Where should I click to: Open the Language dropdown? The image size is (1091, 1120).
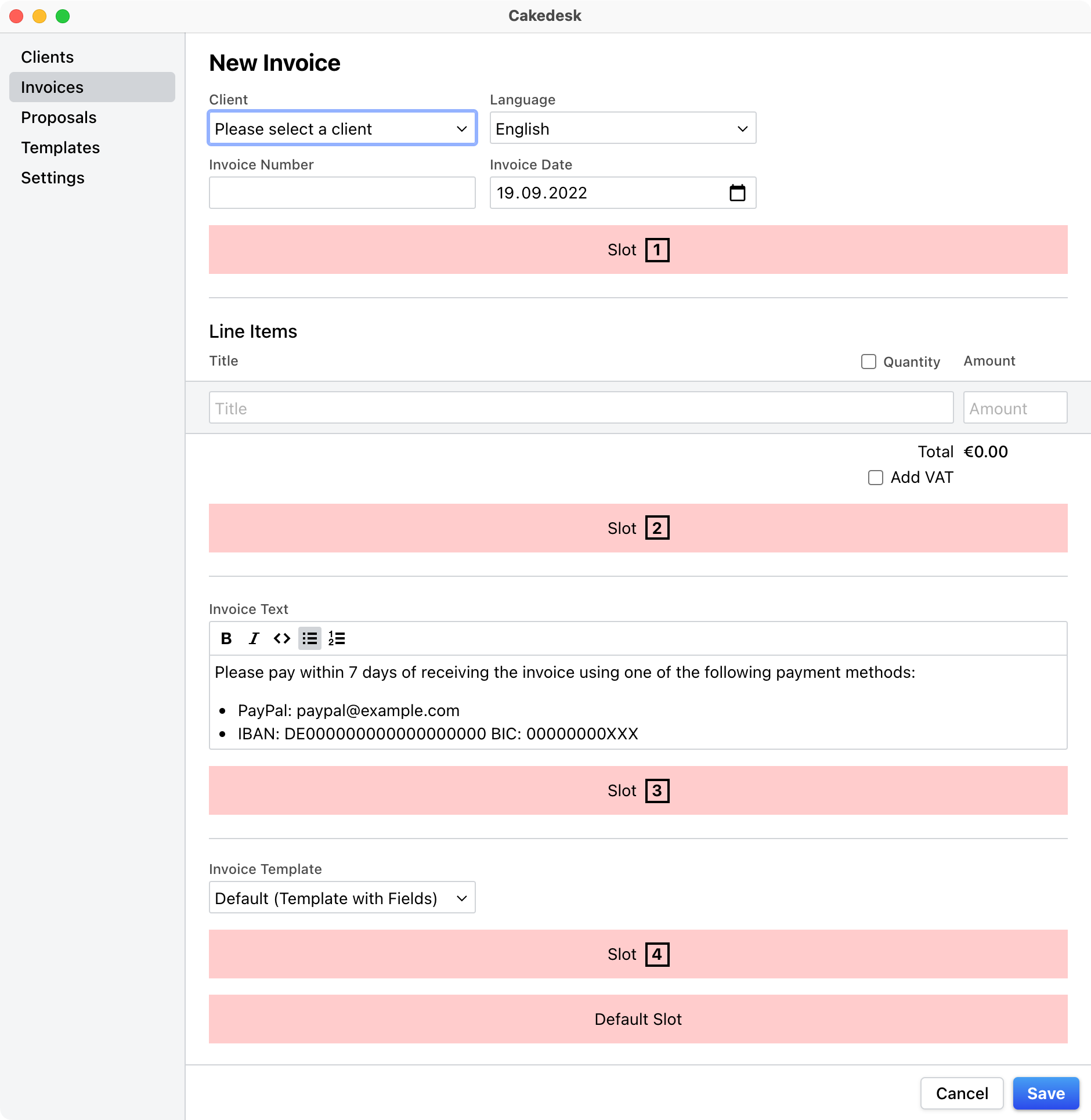623,128
